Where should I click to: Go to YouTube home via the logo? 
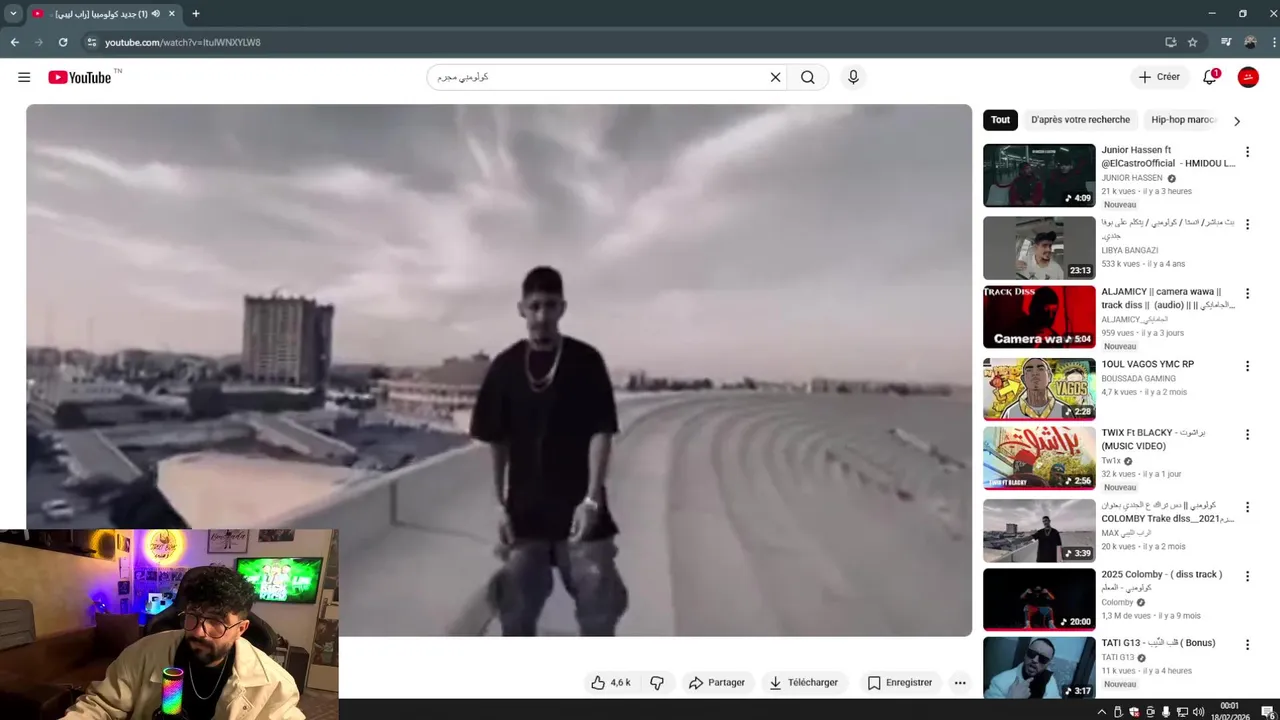[80, 77]
